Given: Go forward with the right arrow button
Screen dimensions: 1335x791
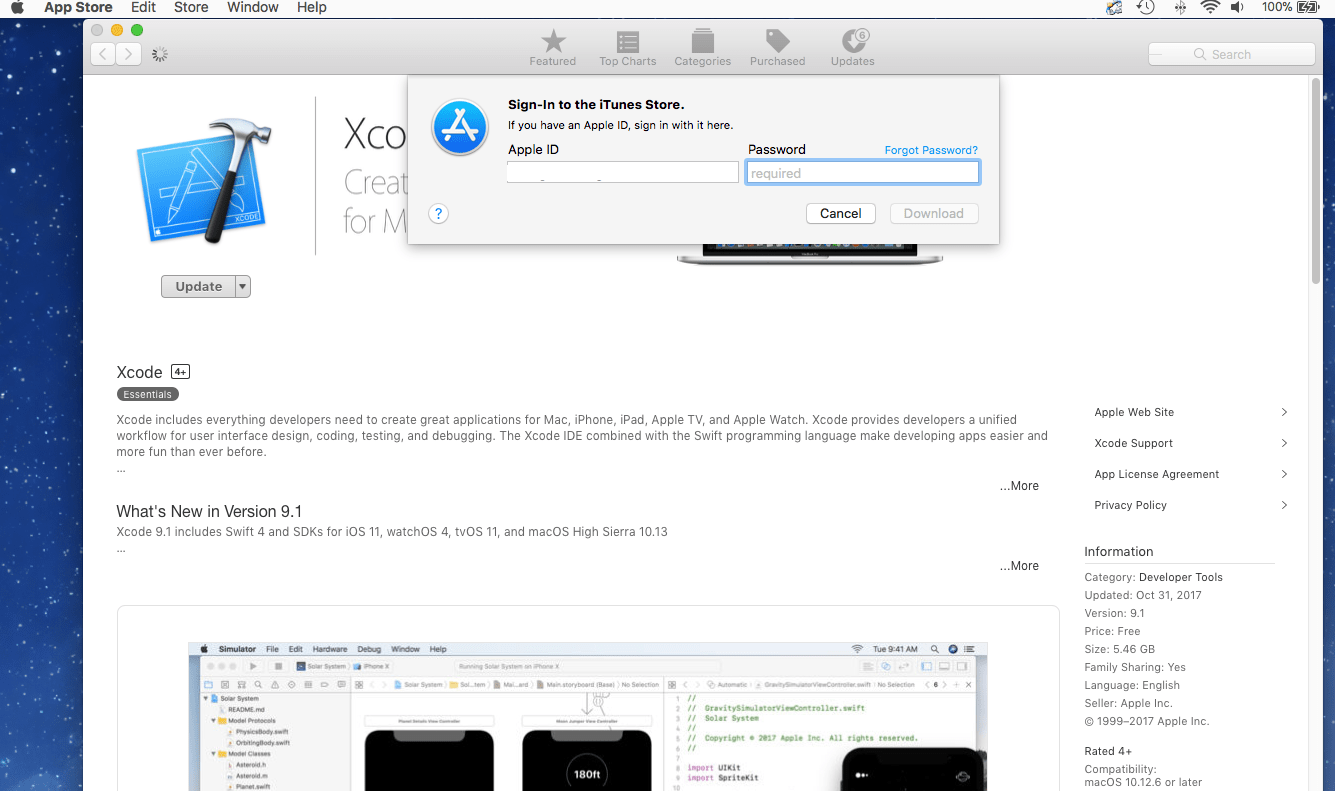Looking at the screenshot, I should tap(128, 54).
